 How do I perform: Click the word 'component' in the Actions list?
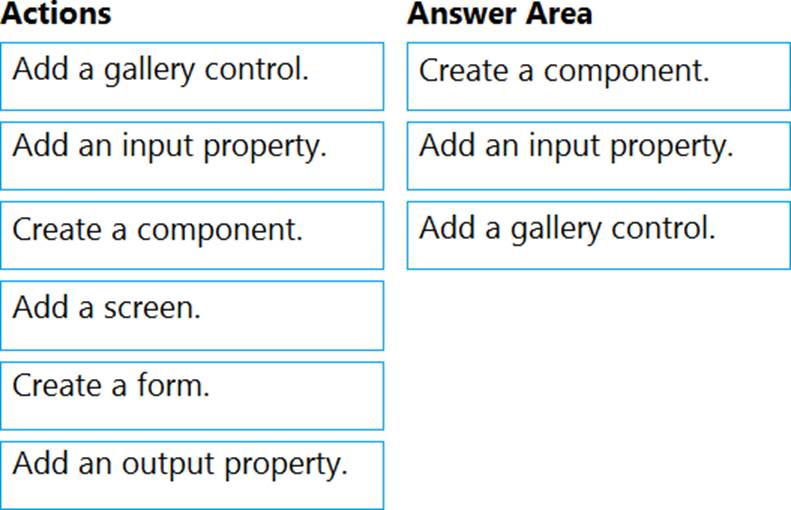tap(217, 231)
